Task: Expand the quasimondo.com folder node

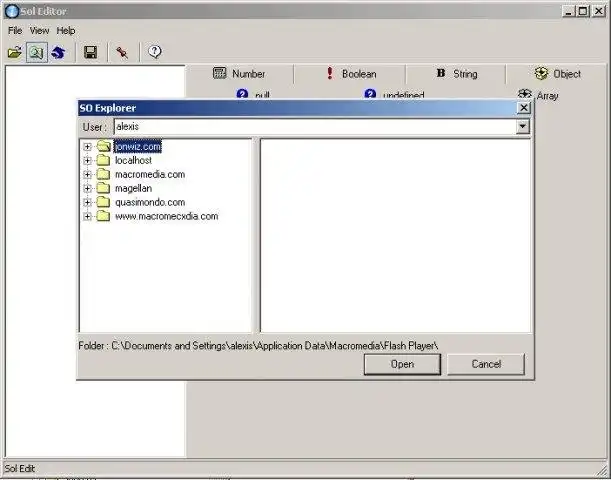Action: click(x=87, y=203)
